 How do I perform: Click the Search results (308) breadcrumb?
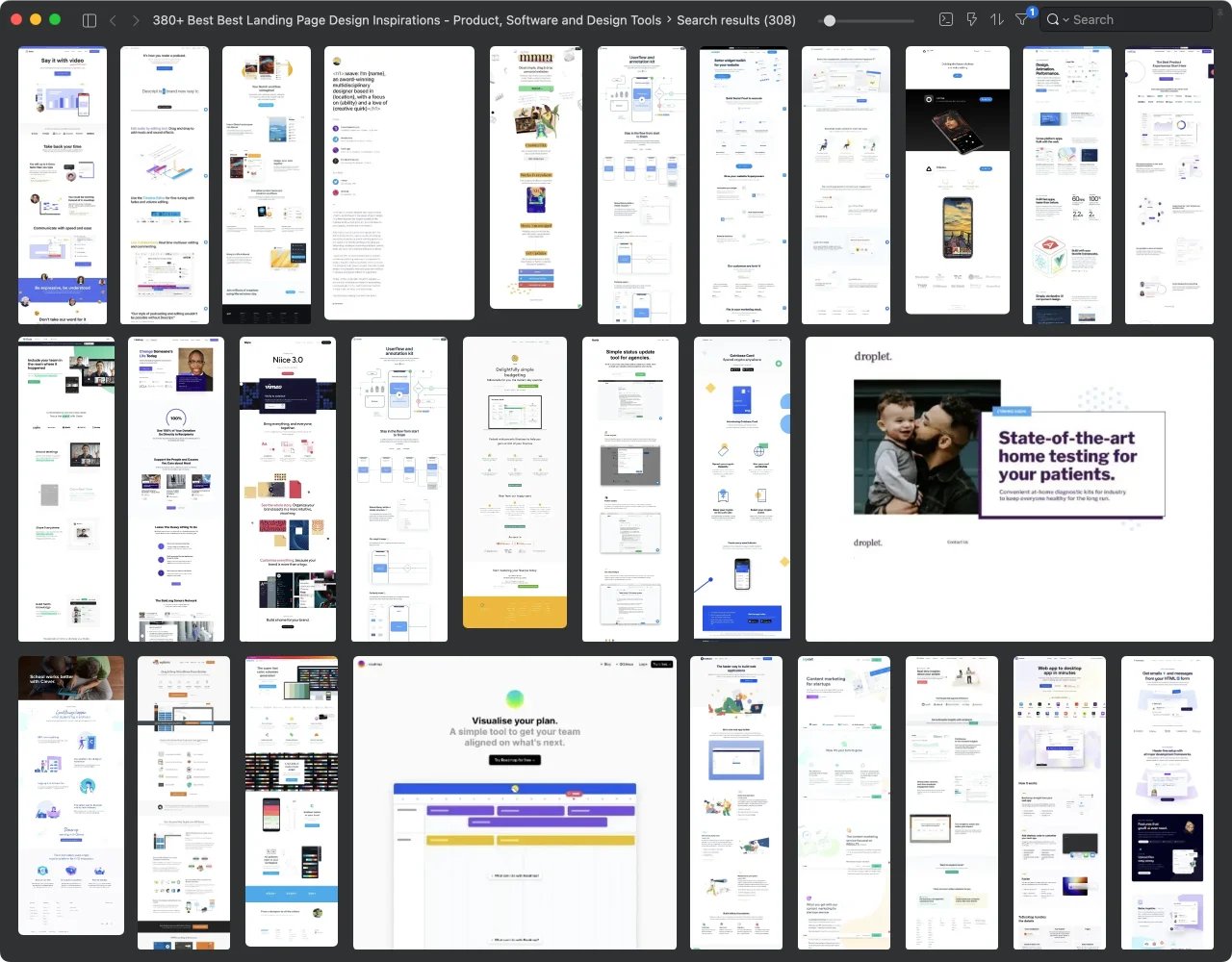coord(735,19)
